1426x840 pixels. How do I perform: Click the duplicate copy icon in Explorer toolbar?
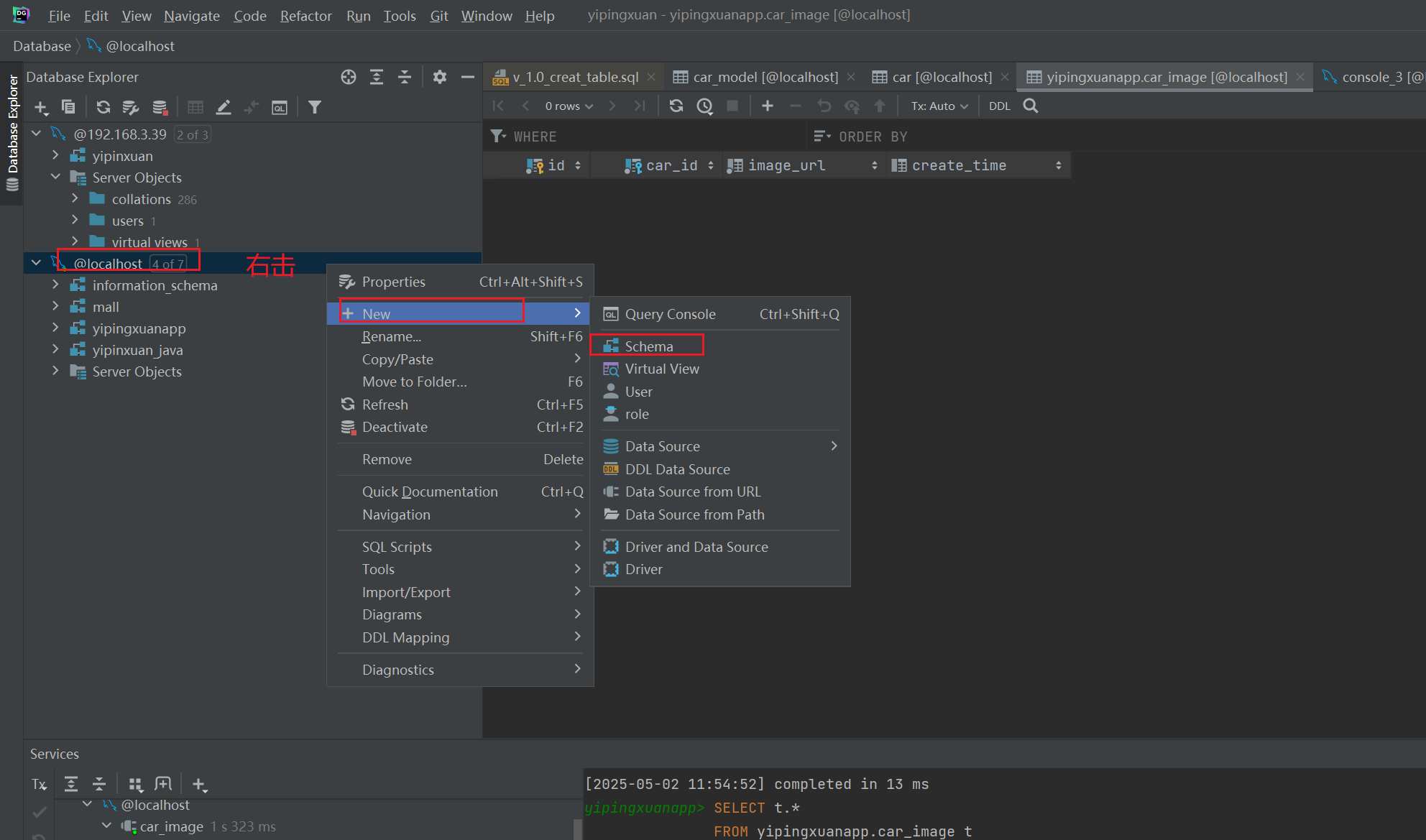[x=68, y=107]
